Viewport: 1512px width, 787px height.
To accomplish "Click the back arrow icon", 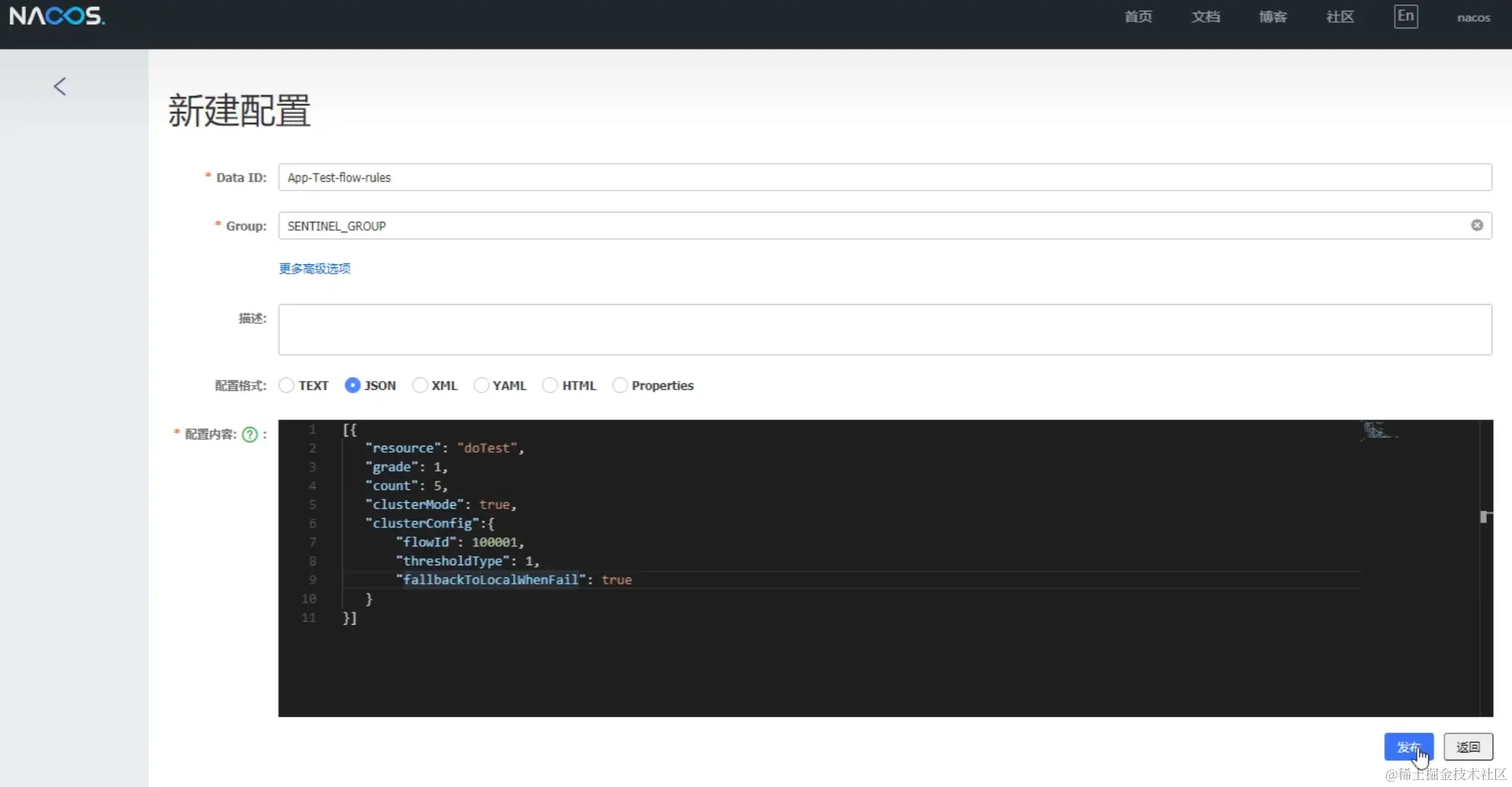I will (x=59, y=87).
